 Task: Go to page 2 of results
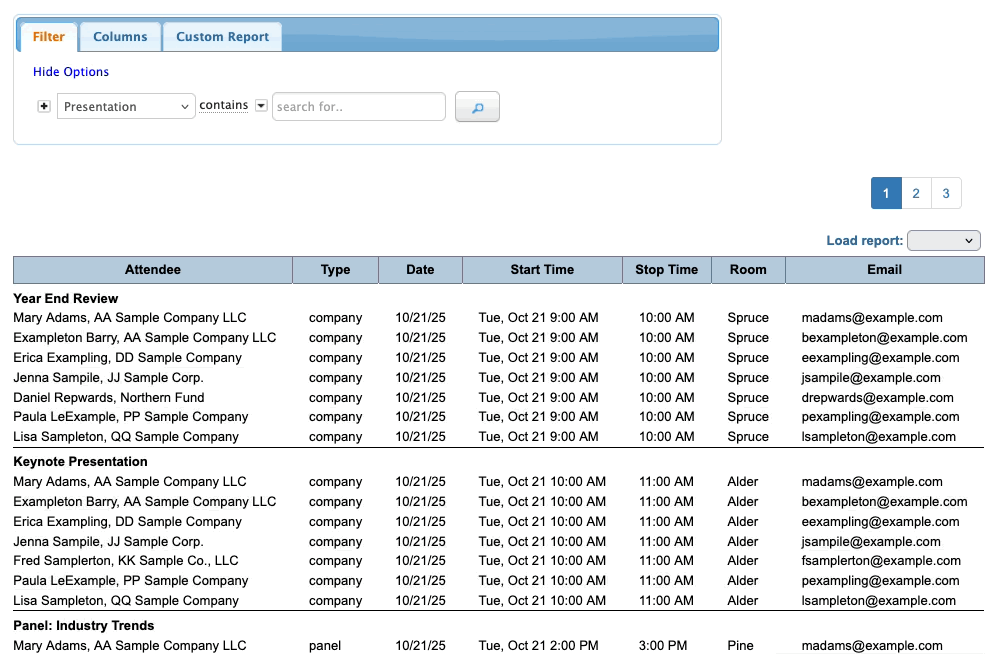(916, 194)
